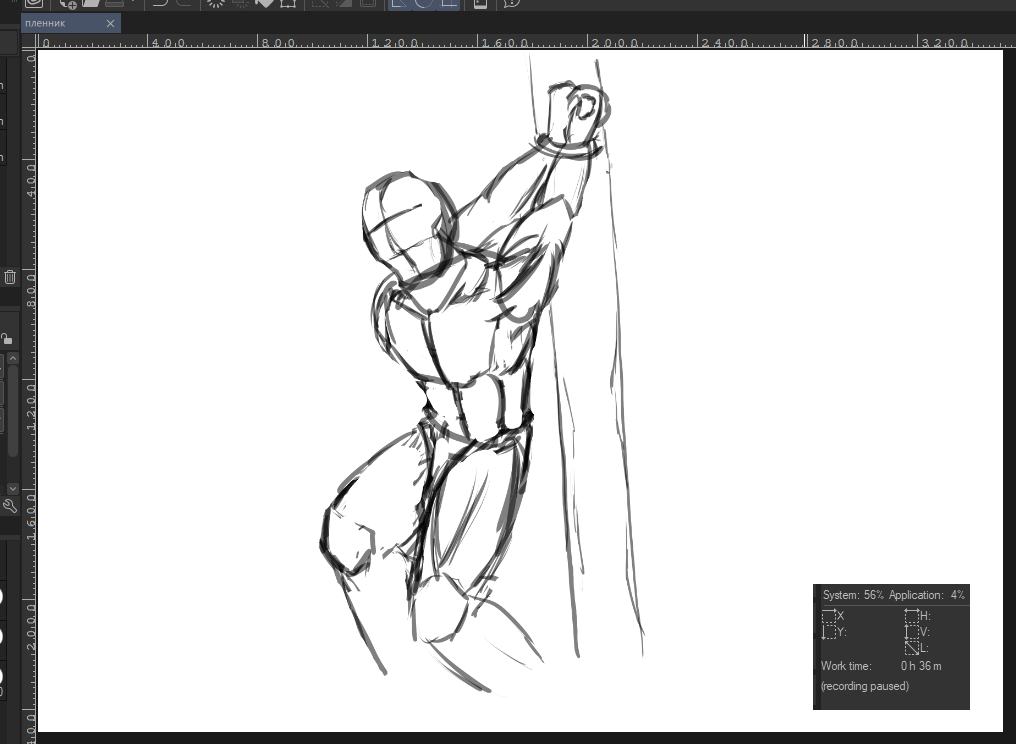Click the Undo arrow in command bar
1016x744 pixels.
pos(159,3)
